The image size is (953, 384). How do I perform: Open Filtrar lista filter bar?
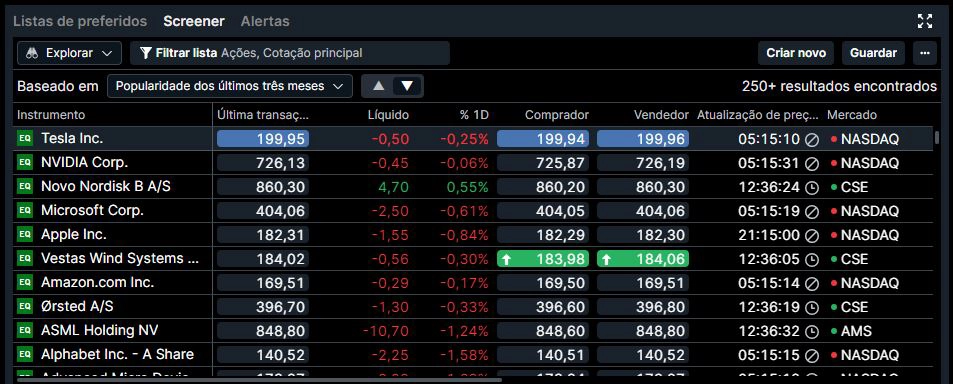pos(290,53)
